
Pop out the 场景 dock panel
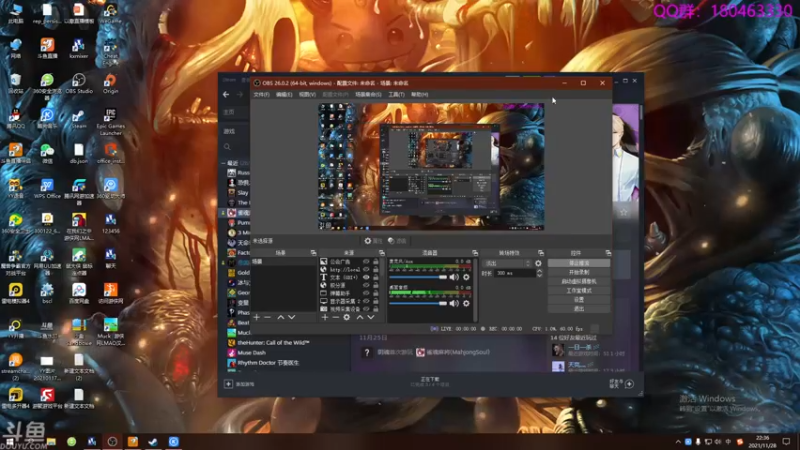click(x=313, y=253)
